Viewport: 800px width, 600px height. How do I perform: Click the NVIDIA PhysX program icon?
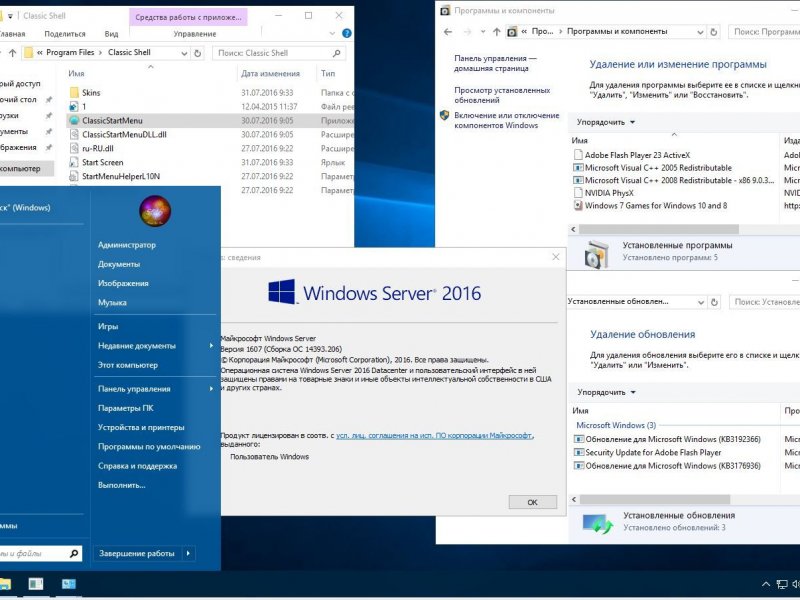pos(578,193)
